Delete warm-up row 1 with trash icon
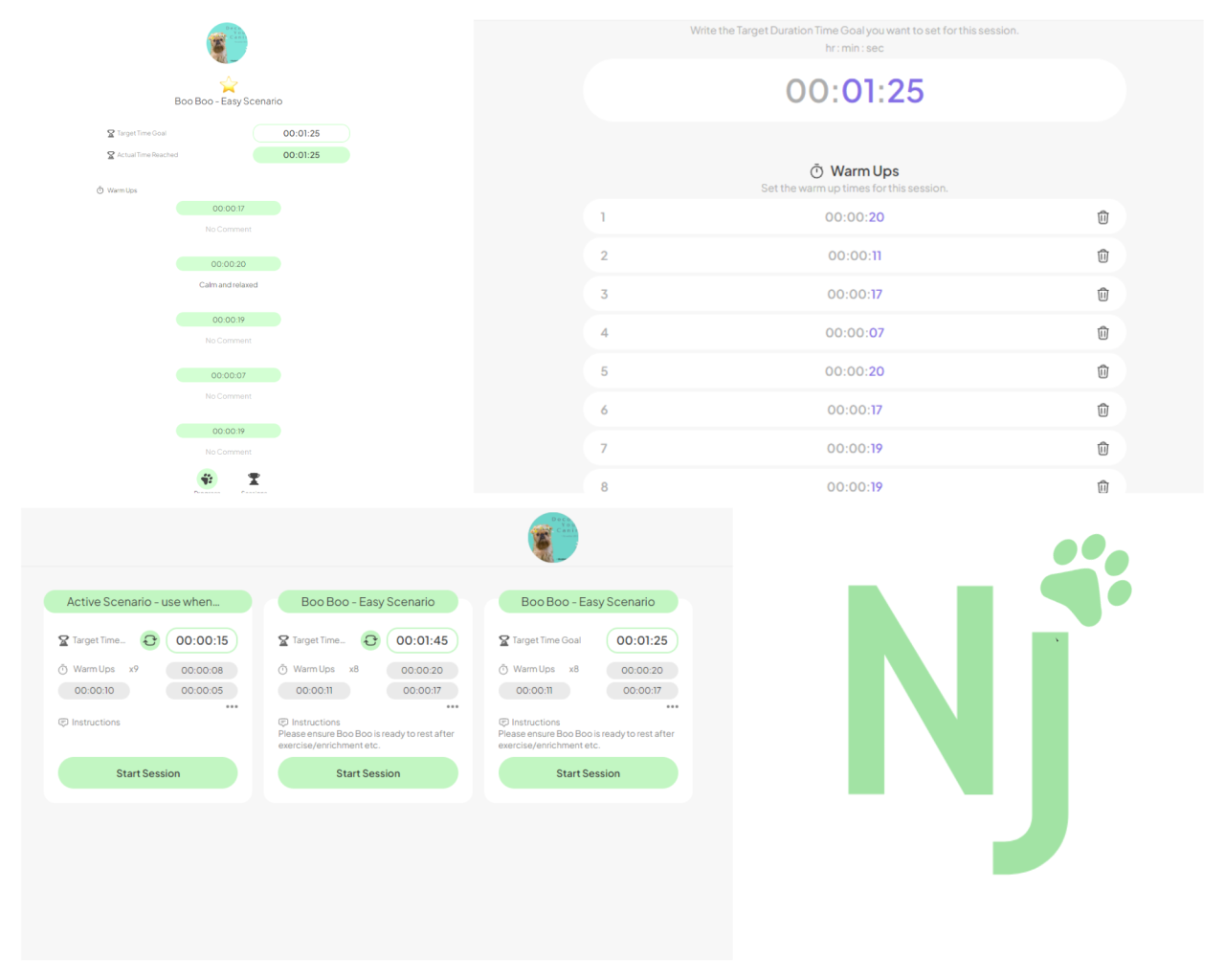 pyautogui.click(x=1102, y=217)
